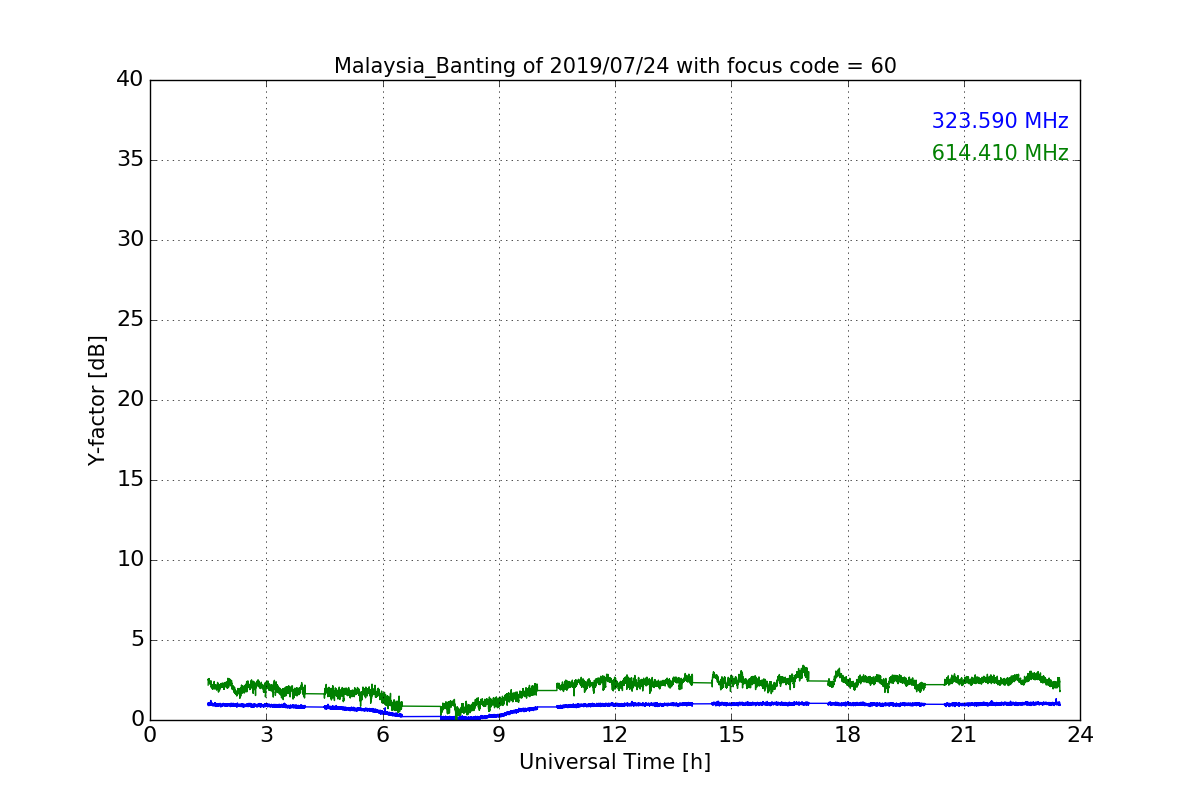Click the y-axis tick value 10
This screenshot has height=800, width=1200.
[x=130, y=560]
